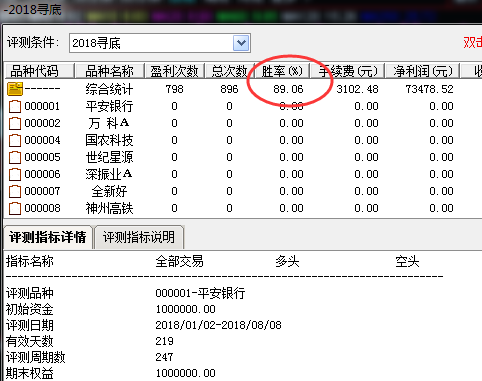The width and height of the screenshot is (482, 381).
Task: Click the 期末权益 label
Action: tap(30, 373)
